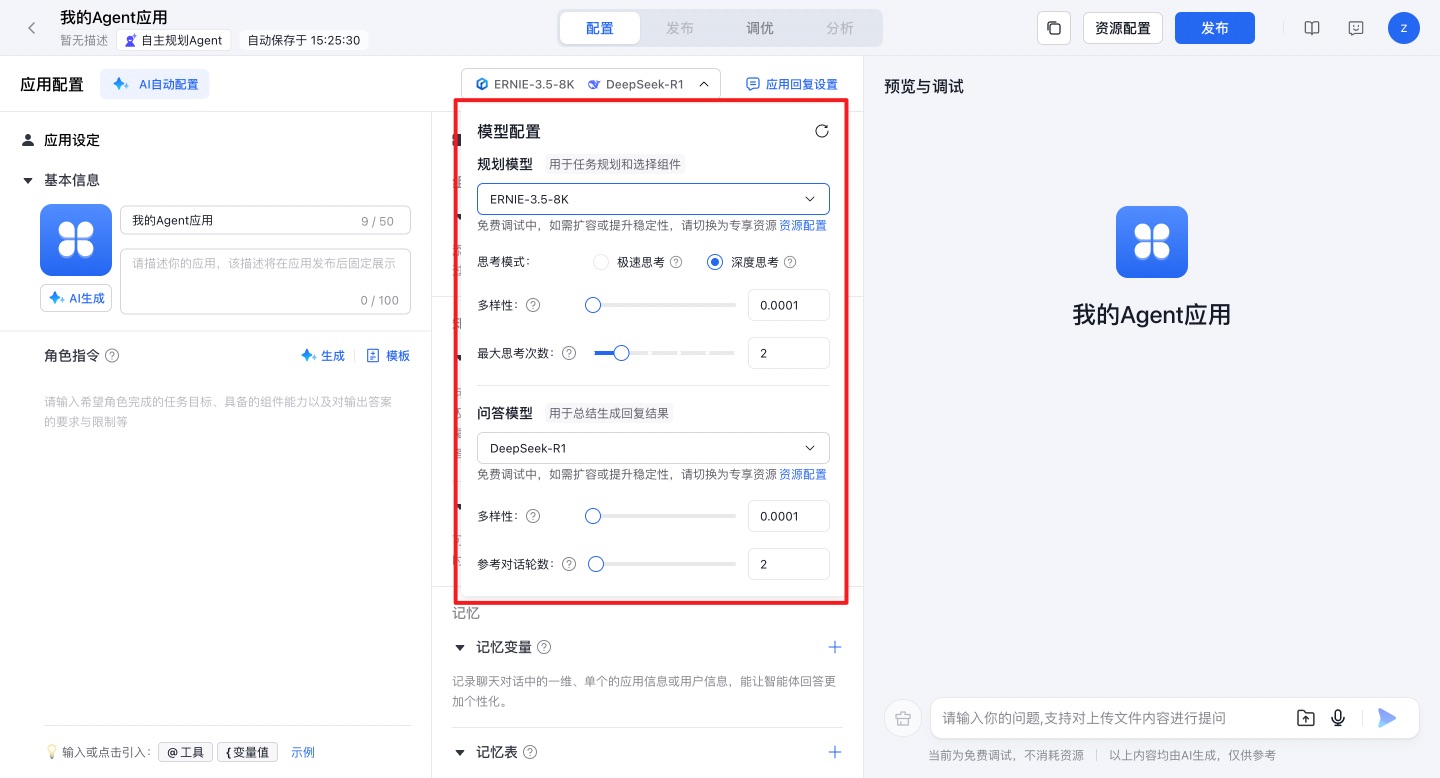Add a memory variable with plus icon
Image resolution: width=1440 pixels, height=778 pixels.
coord(835,647)
